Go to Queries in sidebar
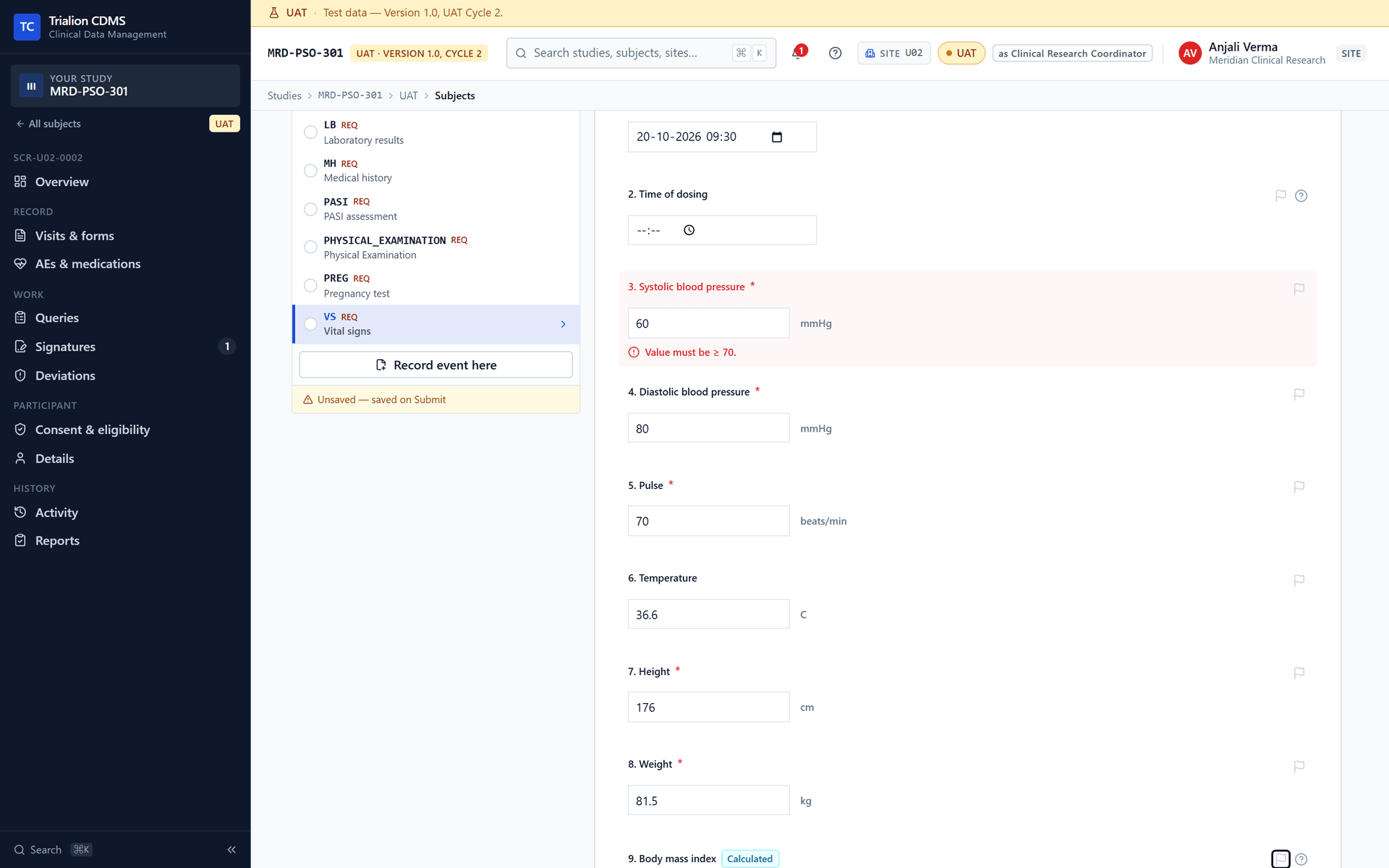 pyautogui.click(x=56, y=318)
